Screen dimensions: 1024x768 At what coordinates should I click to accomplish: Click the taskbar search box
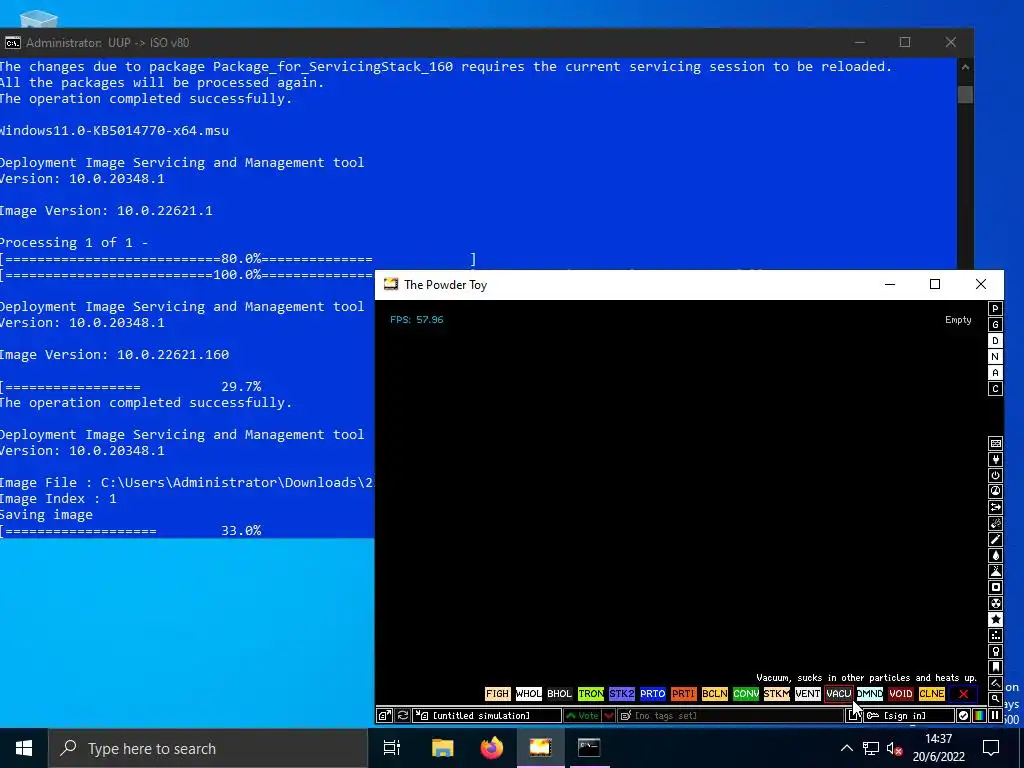(x=208, y=748)
